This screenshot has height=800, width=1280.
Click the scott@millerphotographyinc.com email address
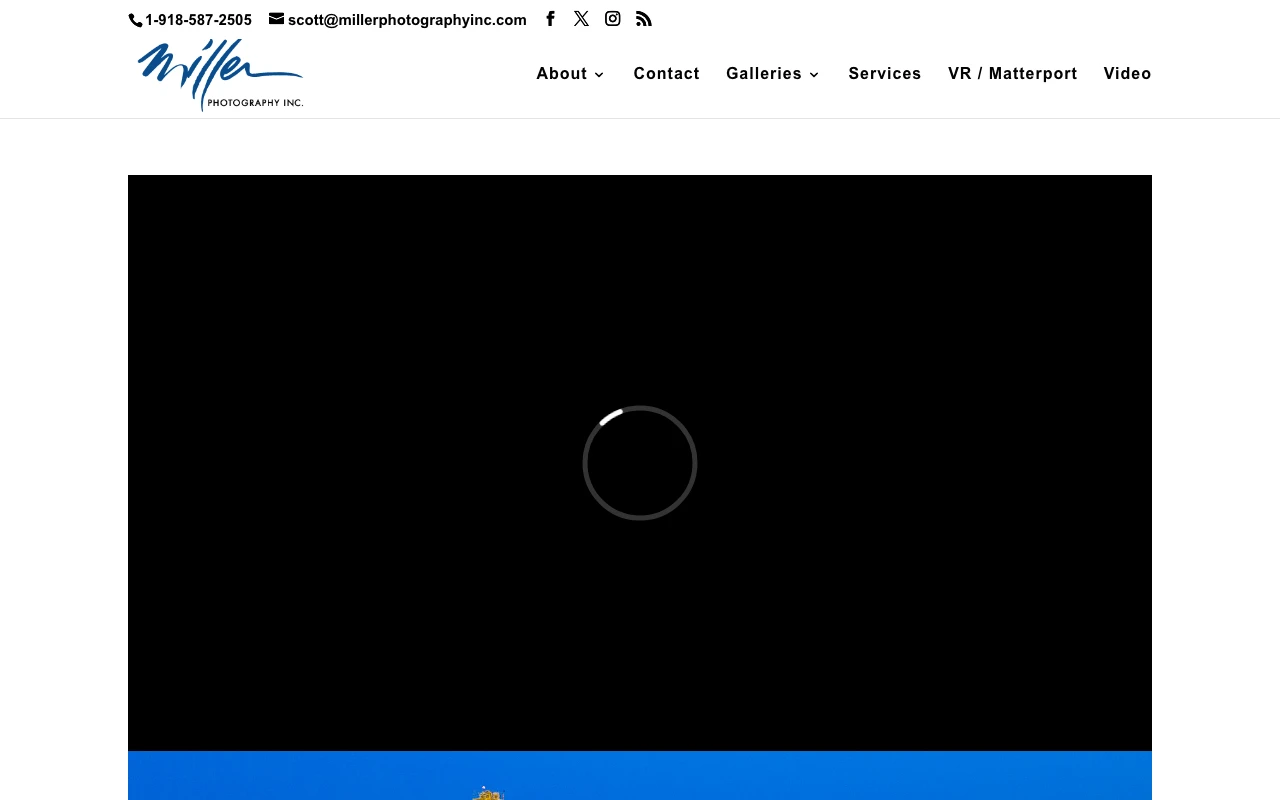(x=407, y=20)
